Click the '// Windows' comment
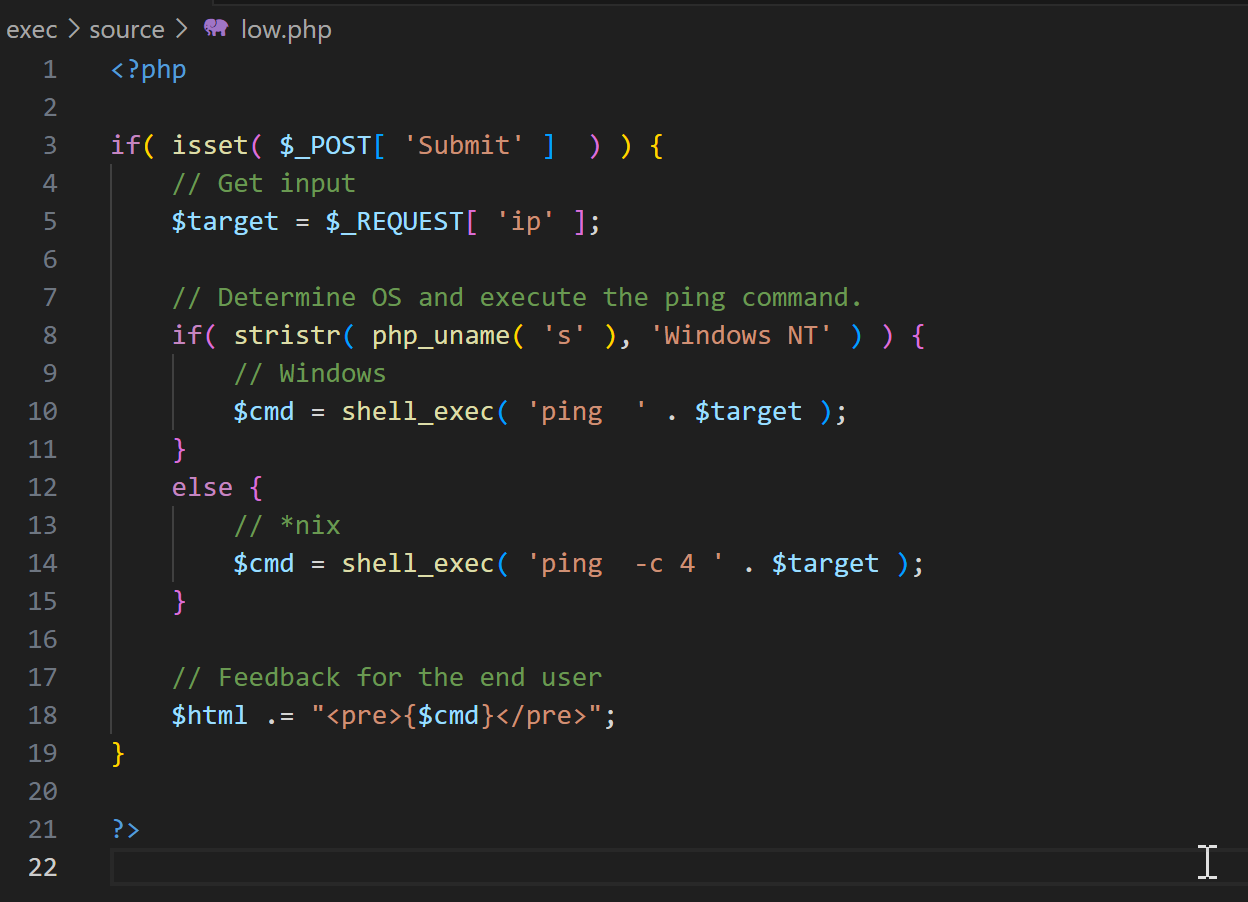Image resolution: width=1248 pixels, height=902 pixels. click(310, 374)
